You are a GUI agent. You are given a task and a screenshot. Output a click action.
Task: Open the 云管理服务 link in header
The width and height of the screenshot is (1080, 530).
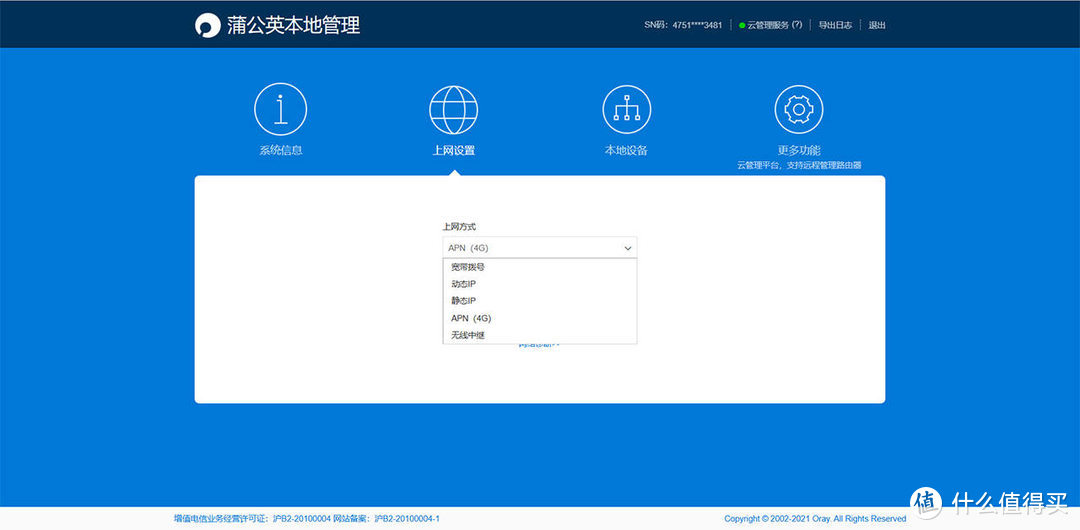click(x=768, y=25)
